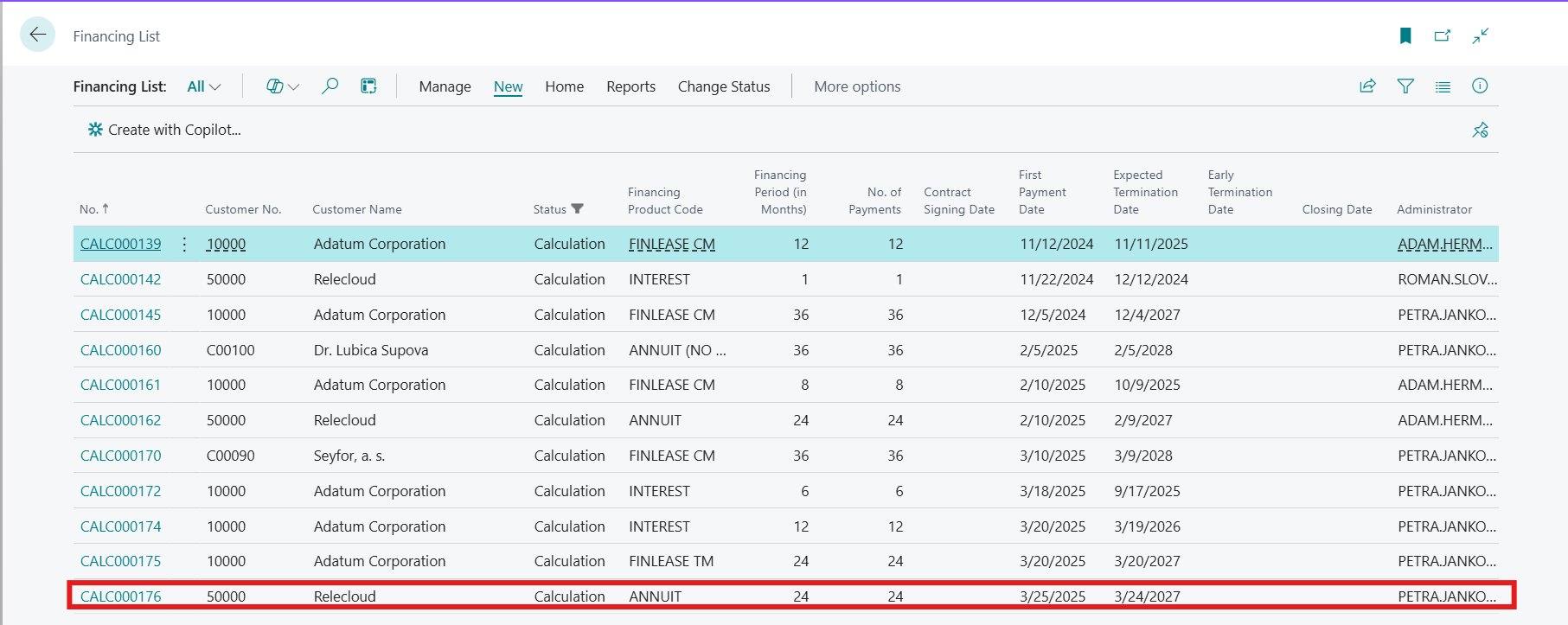
Task: Bookmark this Financing List page
Action: tap(1405, 35)
